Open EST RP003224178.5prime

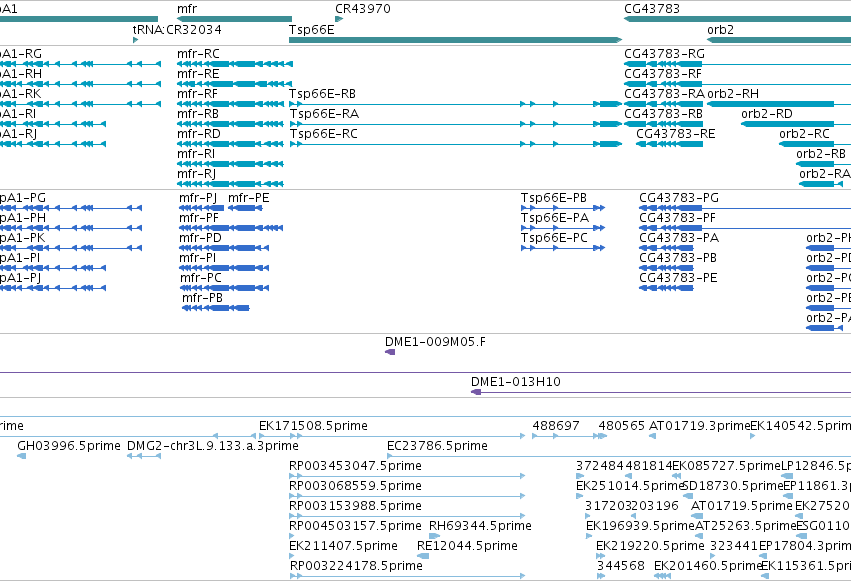pos(407,576)
